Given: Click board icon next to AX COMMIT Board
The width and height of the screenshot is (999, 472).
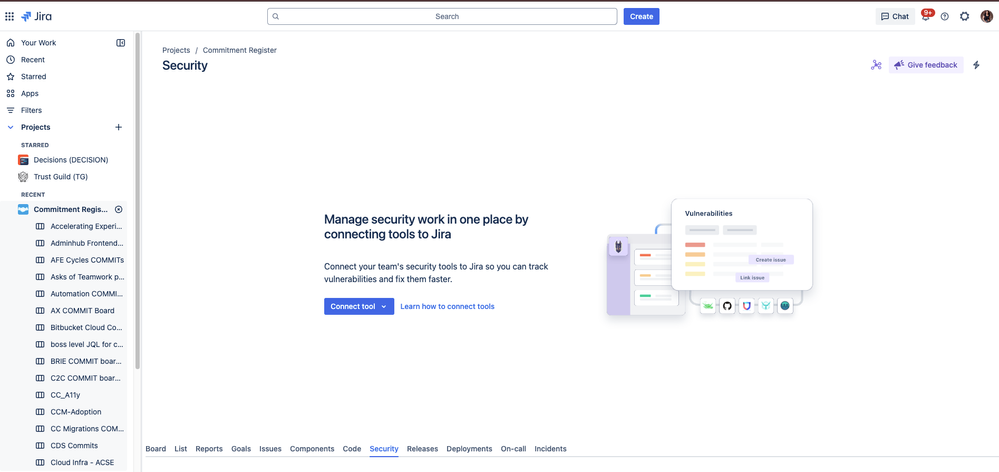Looking at the screenshot, I should point(40,311).
